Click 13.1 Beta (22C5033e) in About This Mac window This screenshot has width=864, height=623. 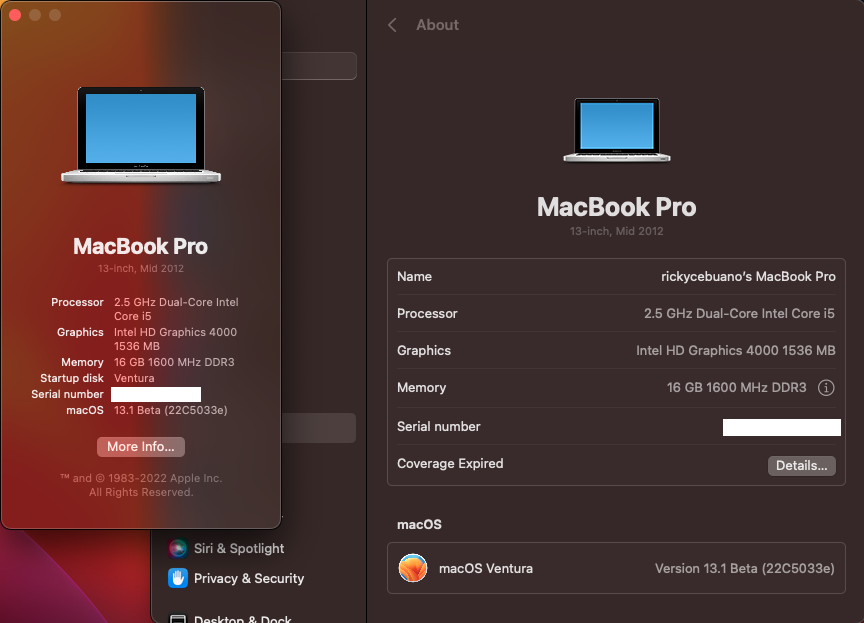(170, 410)
